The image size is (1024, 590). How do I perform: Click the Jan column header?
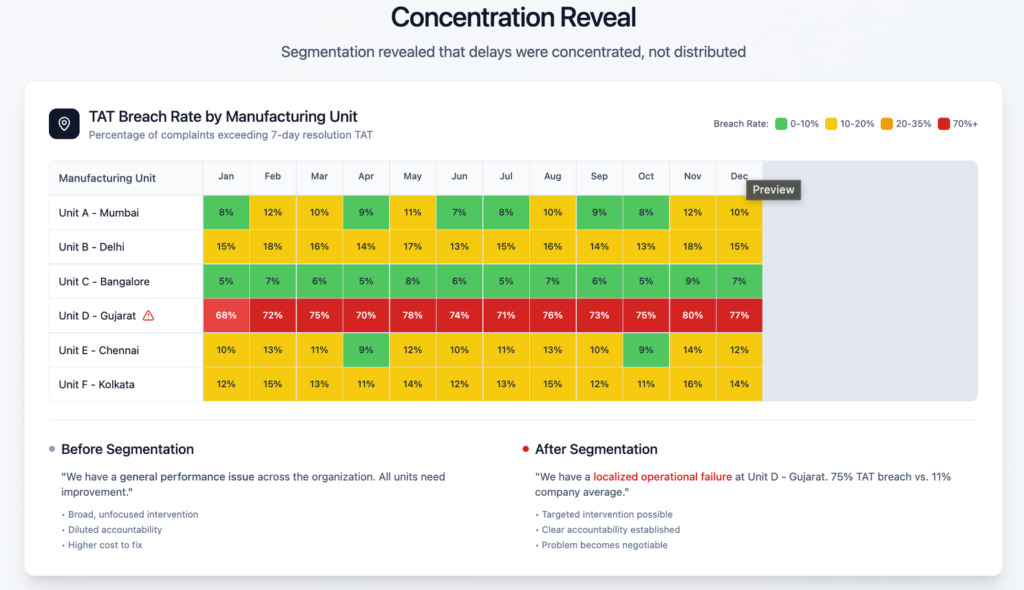click(226, 177)
